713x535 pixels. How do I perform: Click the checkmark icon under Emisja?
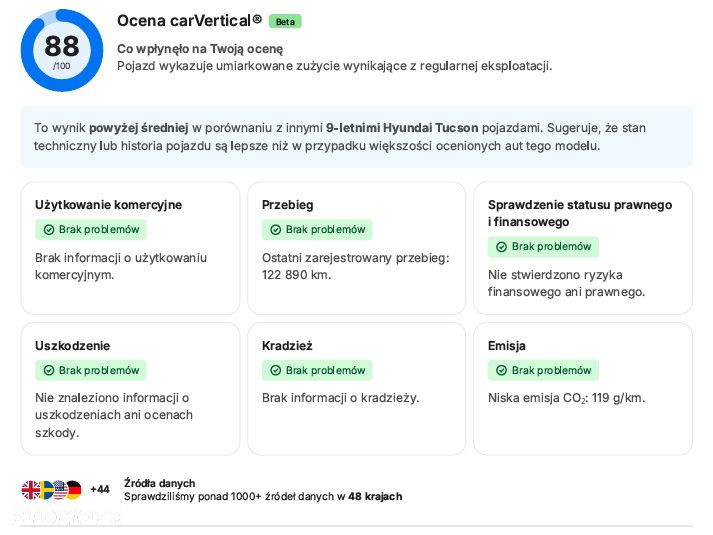pos(501,370)
